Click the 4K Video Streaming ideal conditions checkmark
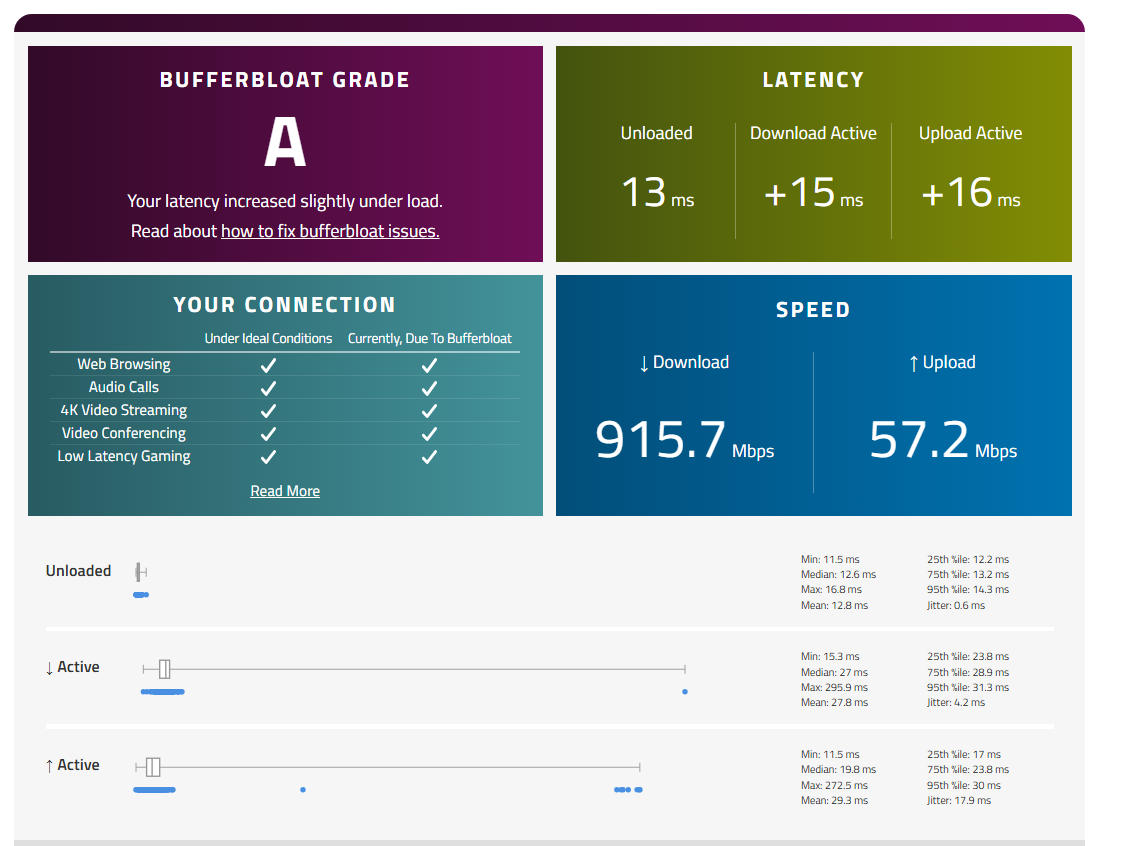The image size is (1147, 846). [268, 411]
